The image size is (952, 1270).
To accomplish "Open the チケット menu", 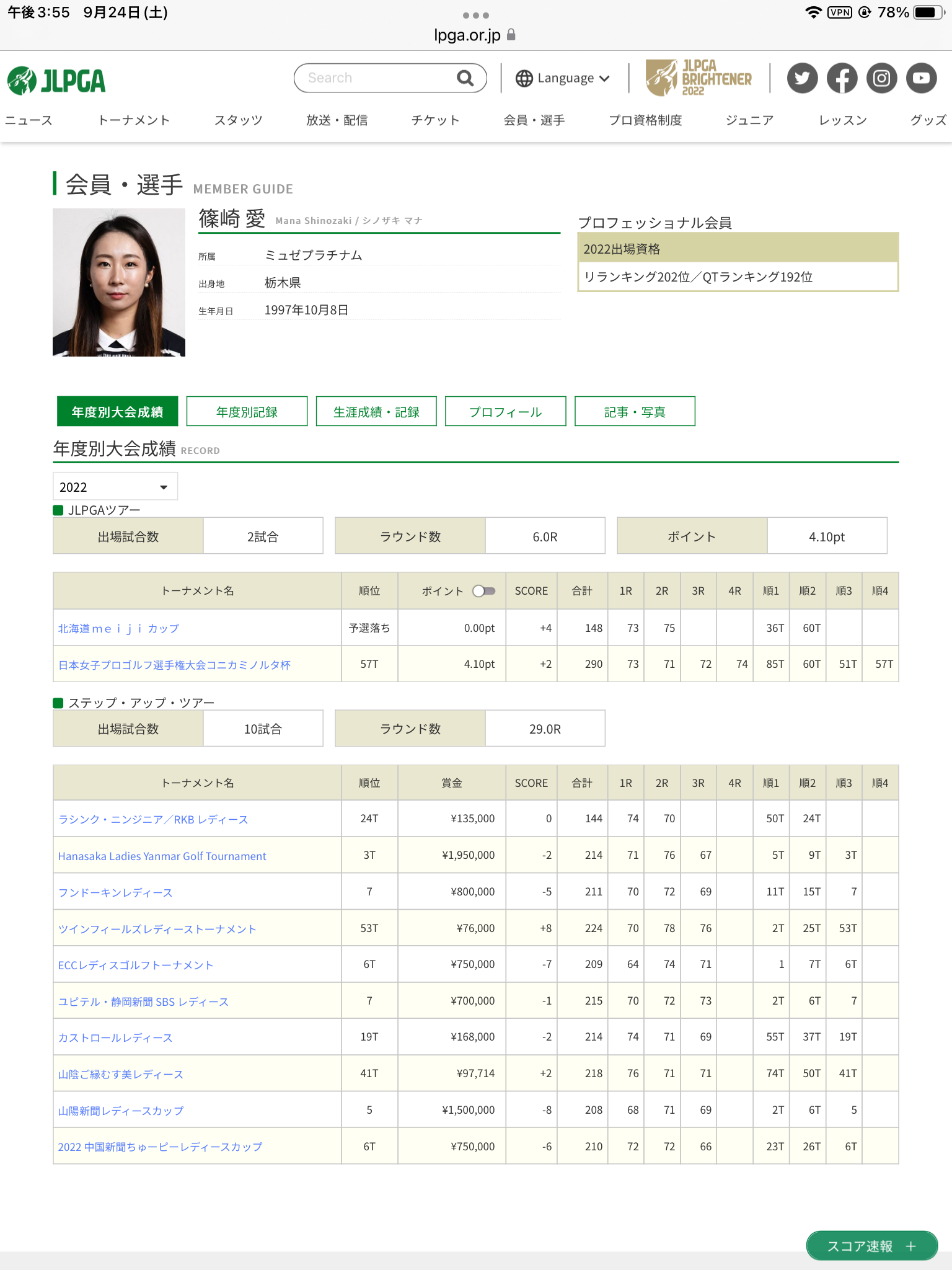I will [436, 120].
